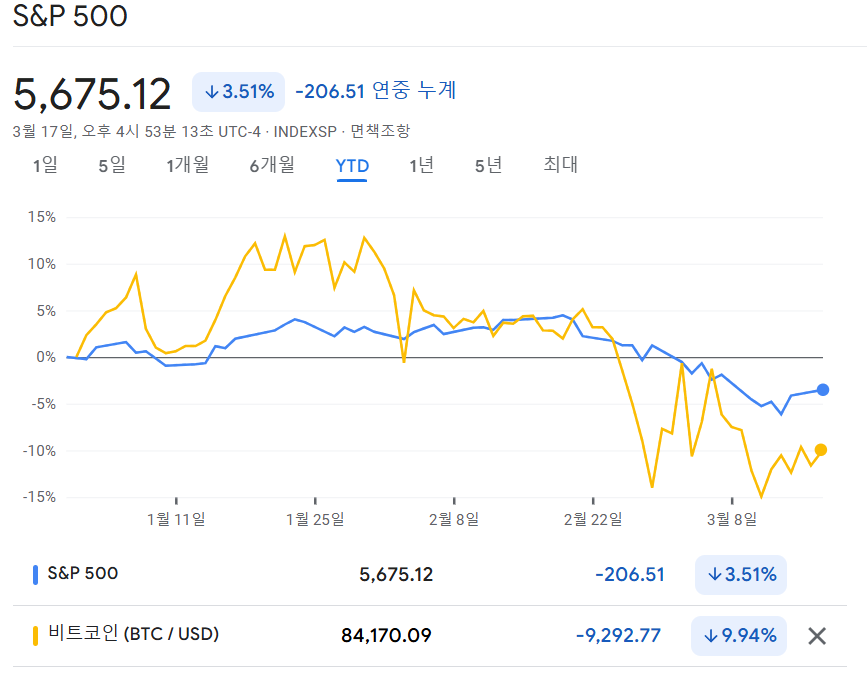The height and width of the screenshot is (681, 867).
Task: Click the blue S&P 500 color marker
Action: point(35,575)
